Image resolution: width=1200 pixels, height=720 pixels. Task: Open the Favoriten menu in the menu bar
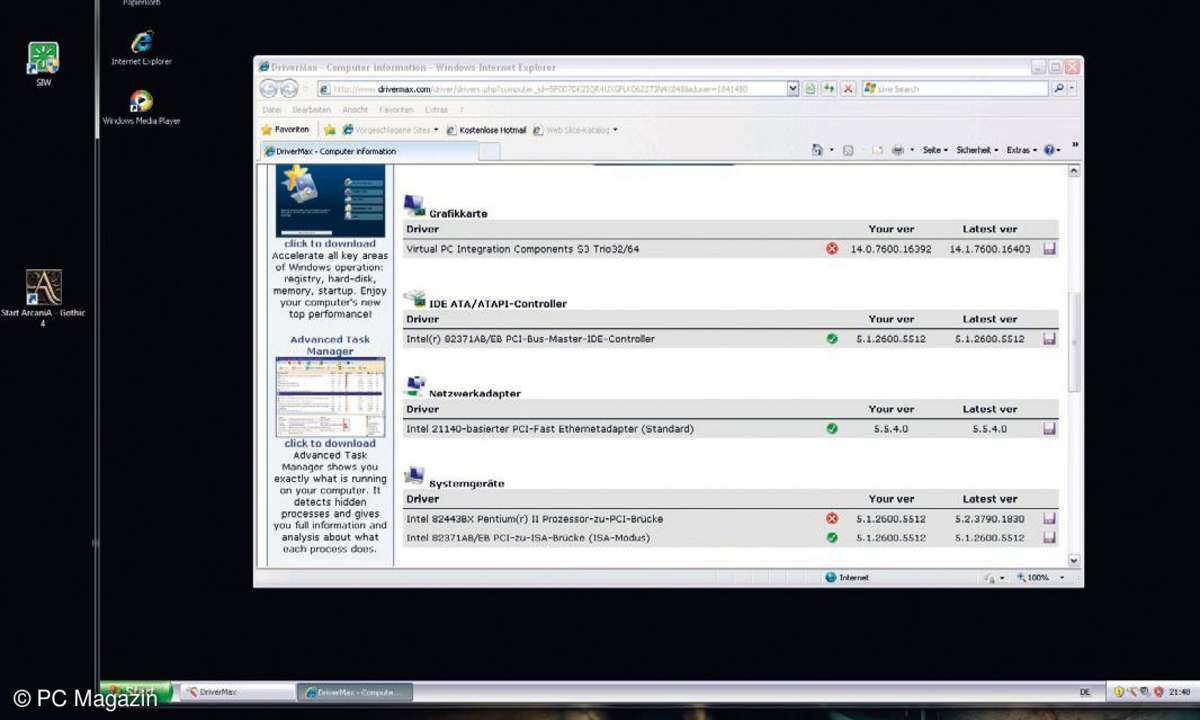tap(396, 110)
